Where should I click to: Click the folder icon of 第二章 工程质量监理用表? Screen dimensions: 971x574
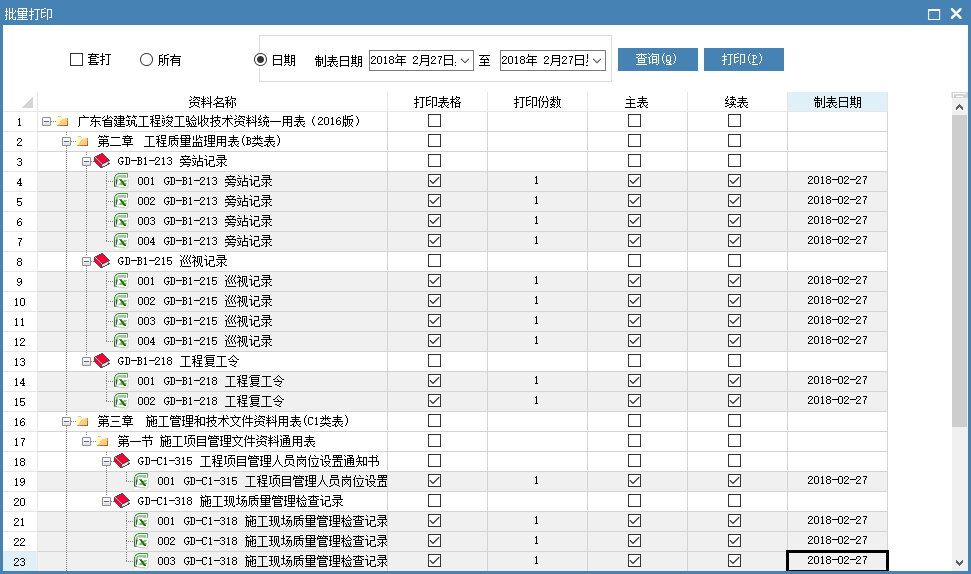coord(82,141)
